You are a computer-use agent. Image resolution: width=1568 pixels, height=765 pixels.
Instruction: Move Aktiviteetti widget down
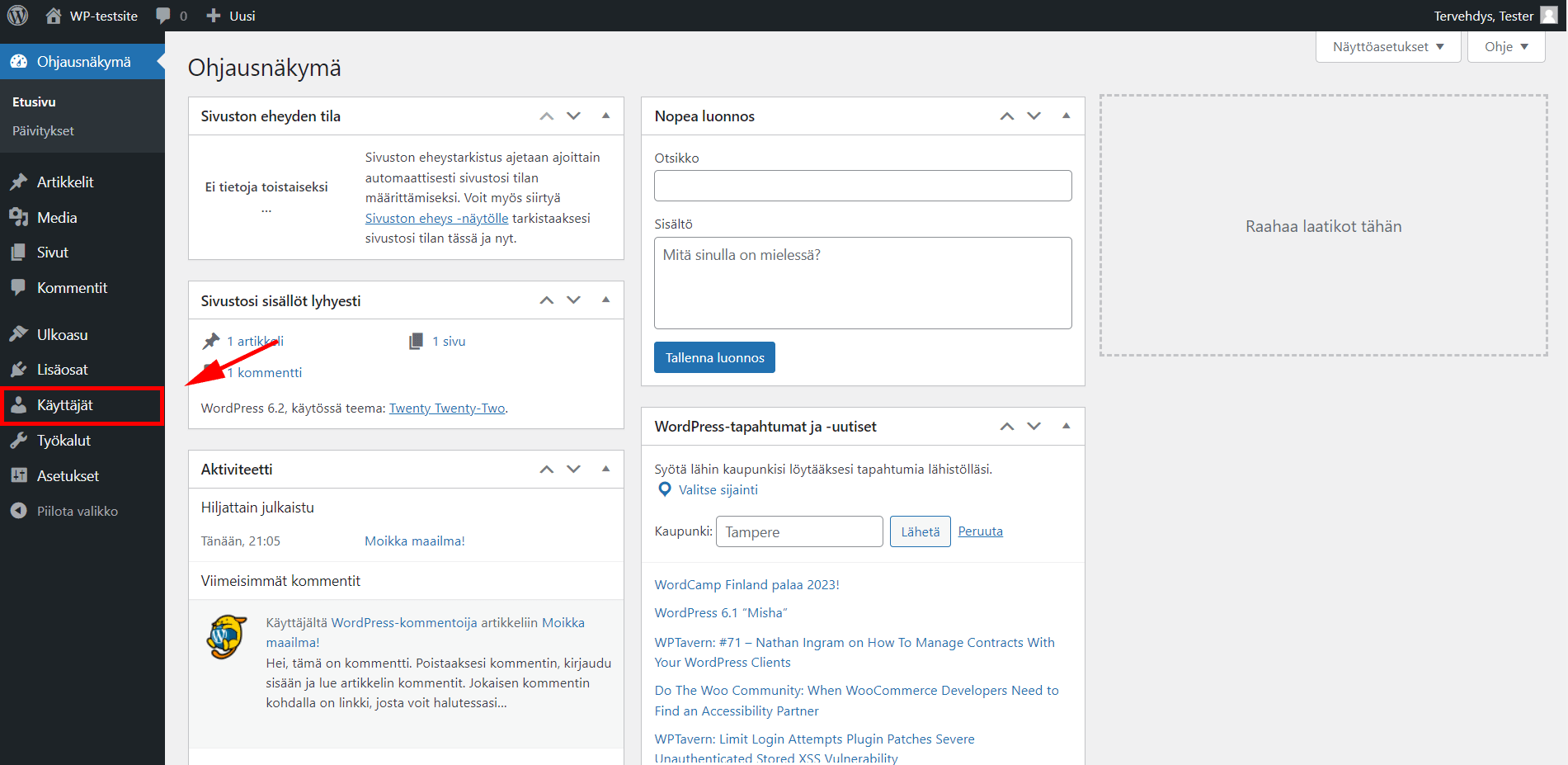click(574, 469)
